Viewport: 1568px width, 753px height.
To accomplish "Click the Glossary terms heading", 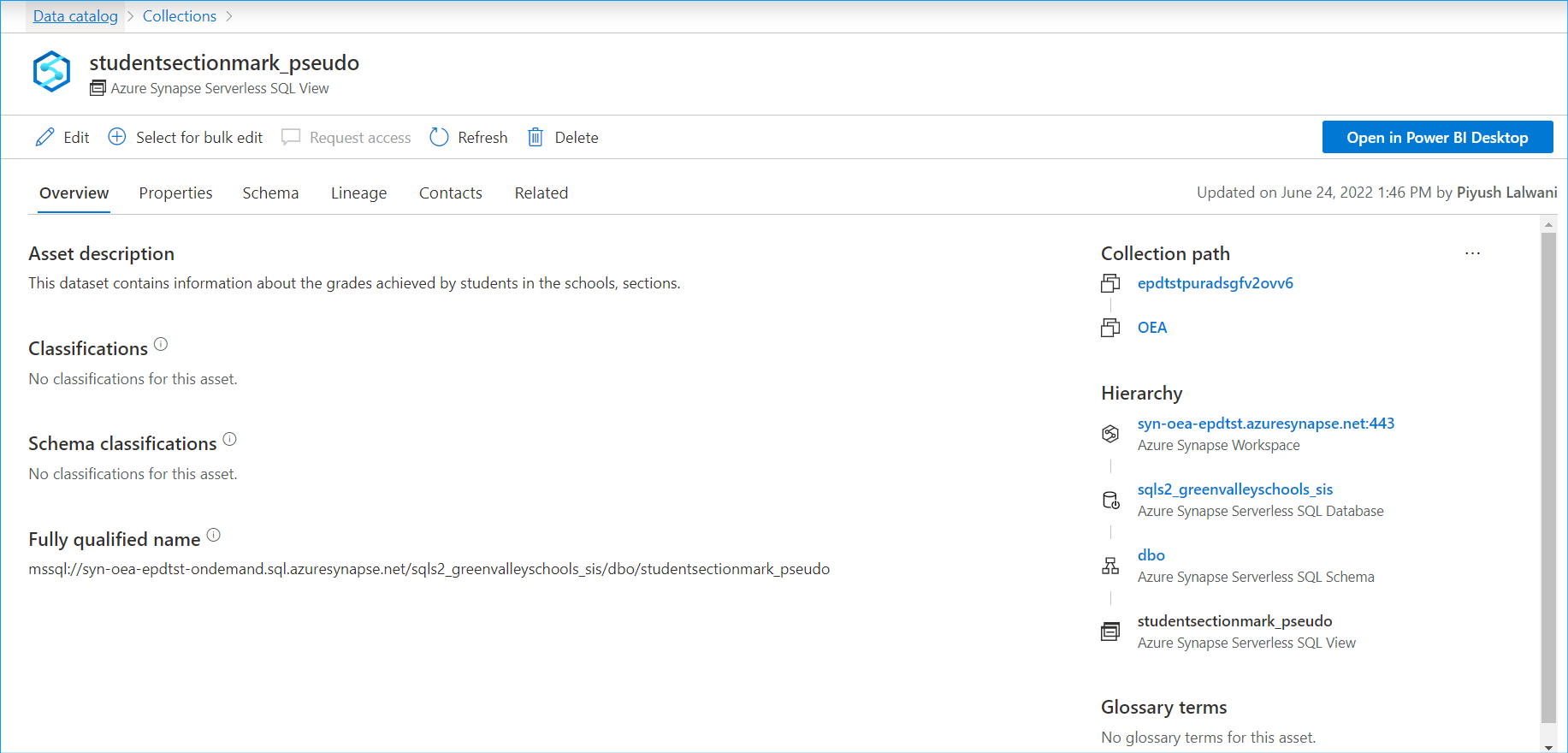I will pyautogui.click(x=1164, y=708).
